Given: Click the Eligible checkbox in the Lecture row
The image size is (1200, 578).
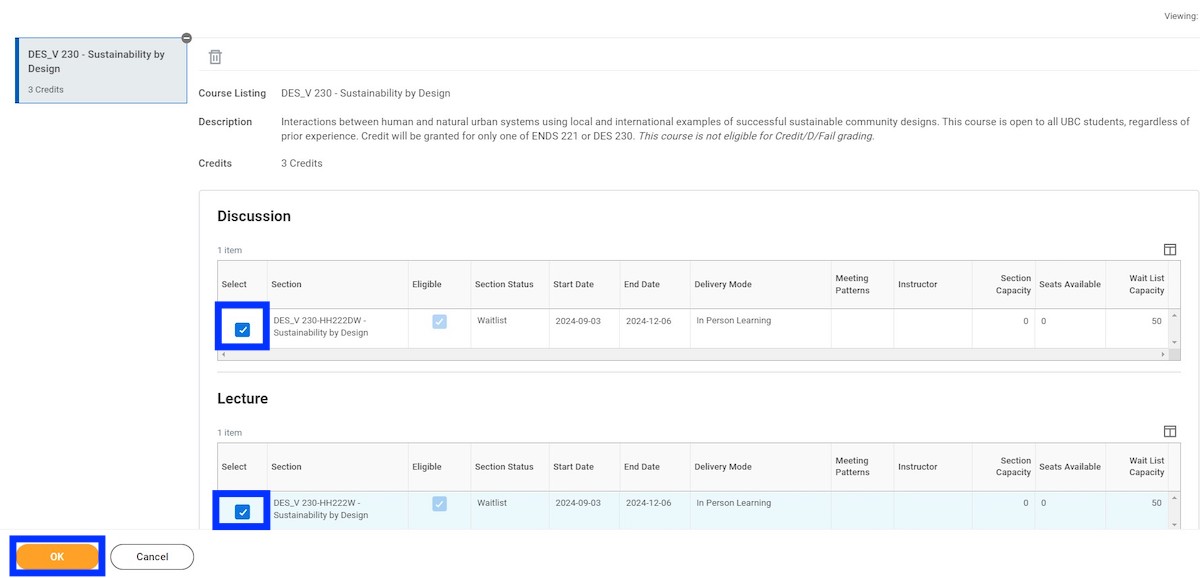Looking at the screenshot, I should [x=439, y=503].
